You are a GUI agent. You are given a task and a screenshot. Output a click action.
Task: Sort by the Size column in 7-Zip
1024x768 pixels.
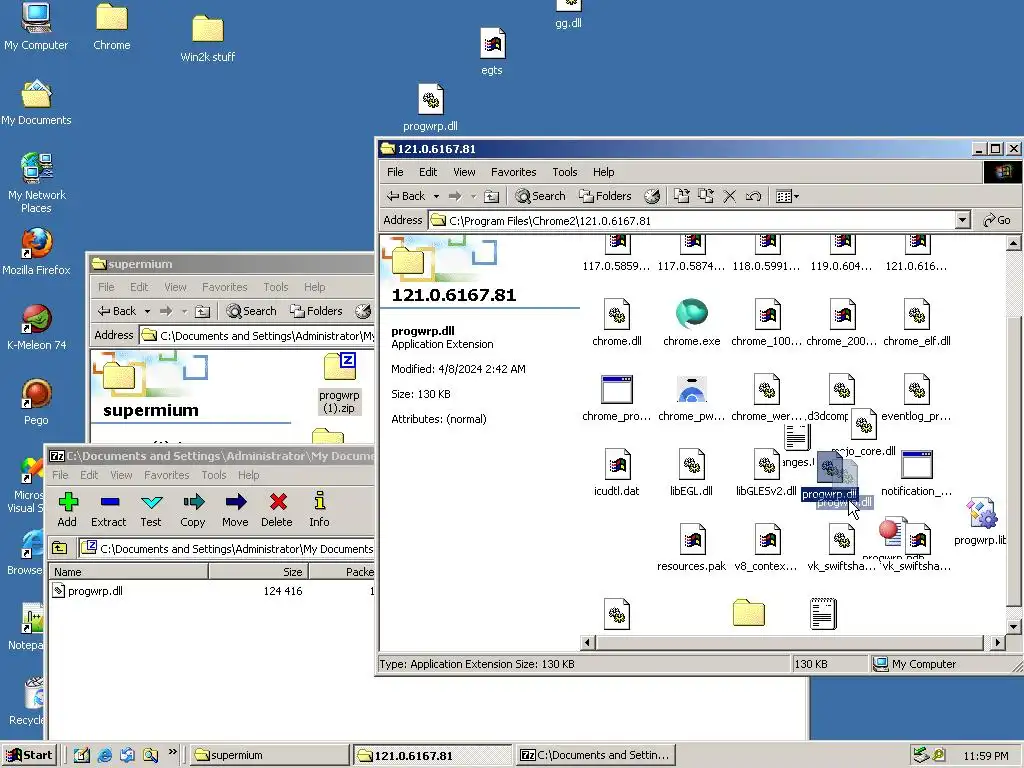click(259, 571)
